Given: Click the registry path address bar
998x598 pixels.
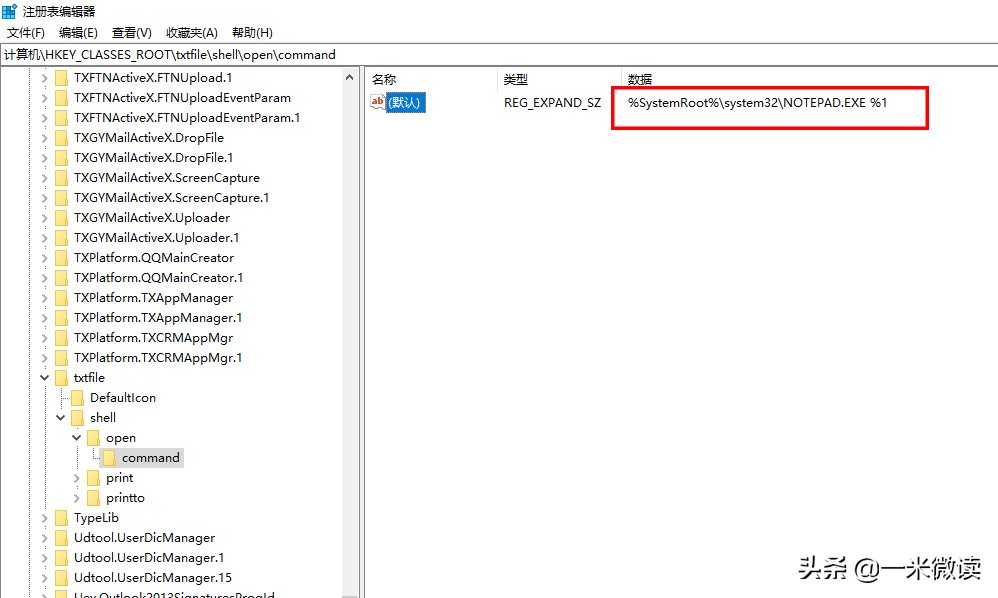Looking at the screenshot, I should click(x=499, y=55).
